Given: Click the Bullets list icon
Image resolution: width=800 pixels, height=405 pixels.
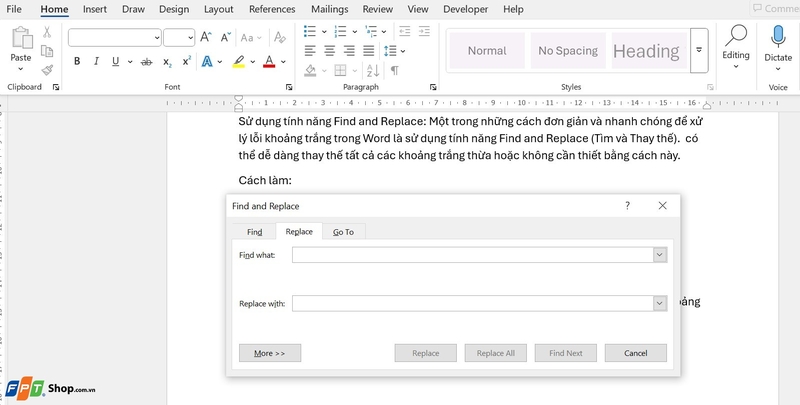Looking at the screenshot, I should 310,32.
